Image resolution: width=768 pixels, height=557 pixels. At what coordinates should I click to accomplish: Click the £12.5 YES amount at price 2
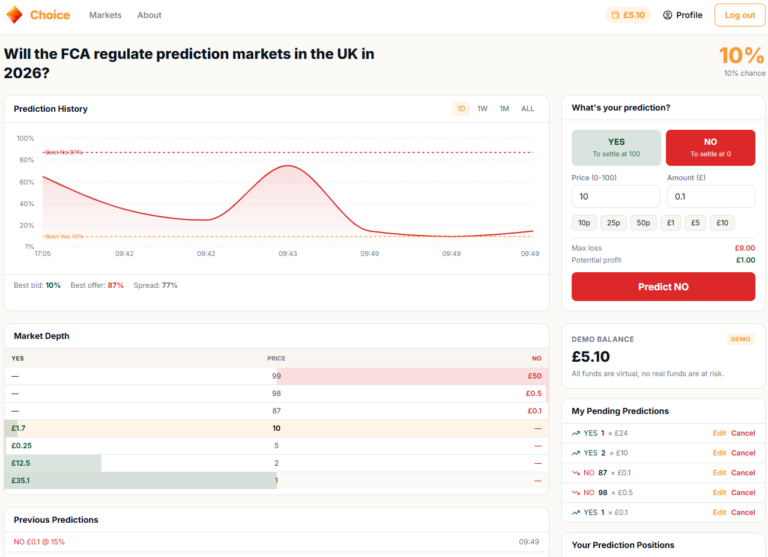21,463
